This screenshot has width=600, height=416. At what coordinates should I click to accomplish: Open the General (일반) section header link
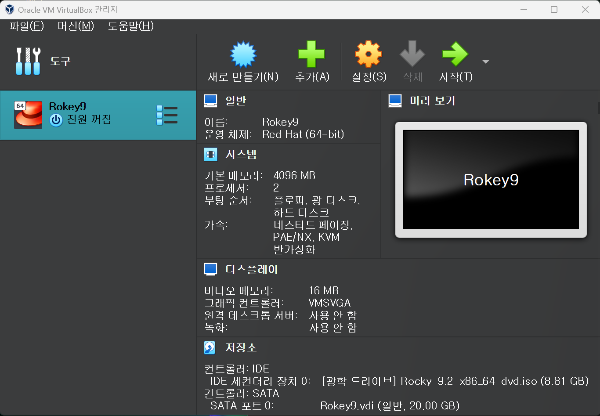click(x=236, y=101)
